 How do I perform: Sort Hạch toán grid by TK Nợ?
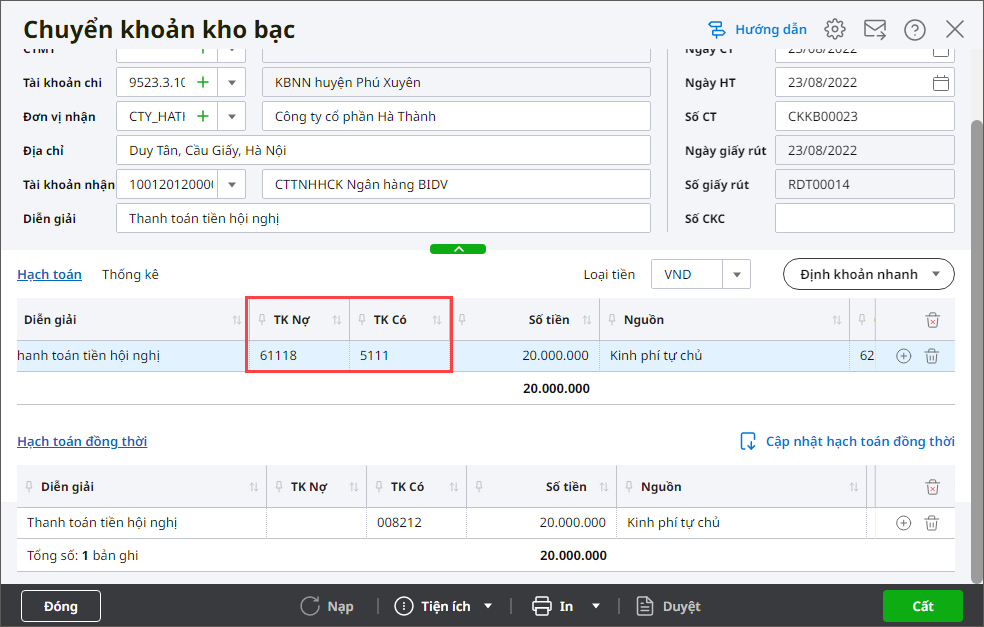(337, 320)
